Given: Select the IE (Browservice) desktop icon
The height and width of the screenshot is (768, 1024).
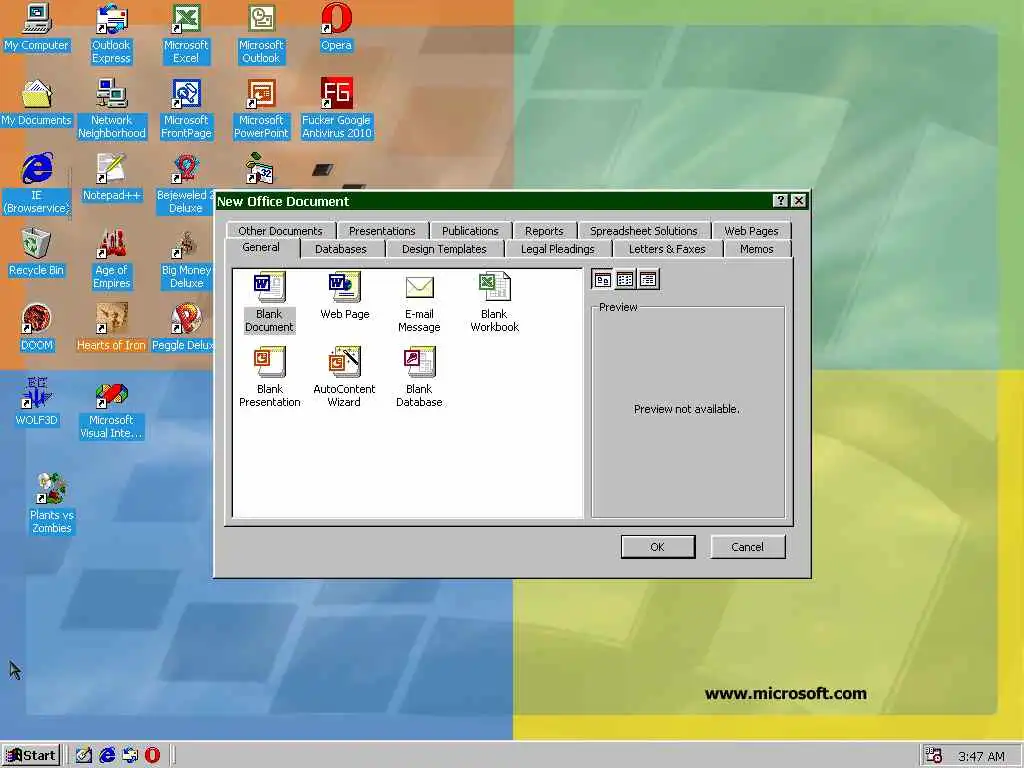Looking at the screenshot, I should [36, 184].
